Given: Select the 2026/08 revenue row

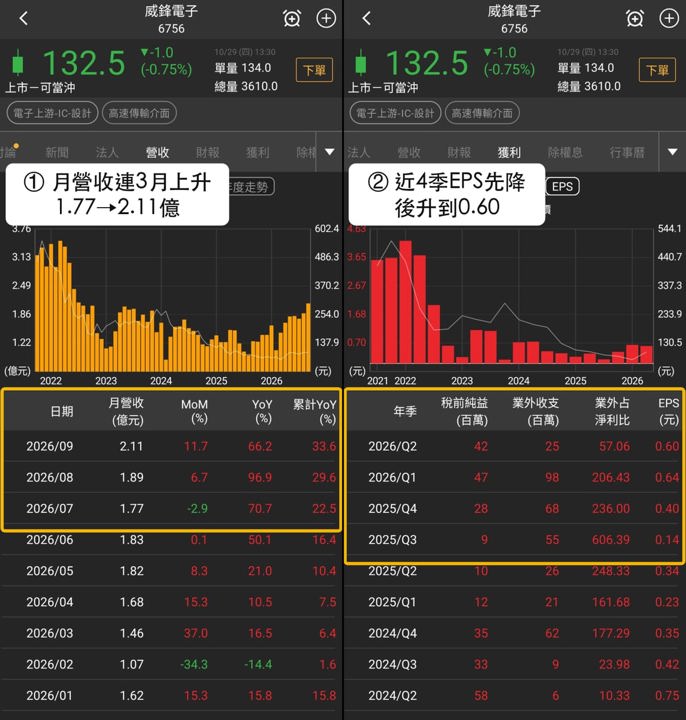Looking at the screenshot, I should coord(171,477).
